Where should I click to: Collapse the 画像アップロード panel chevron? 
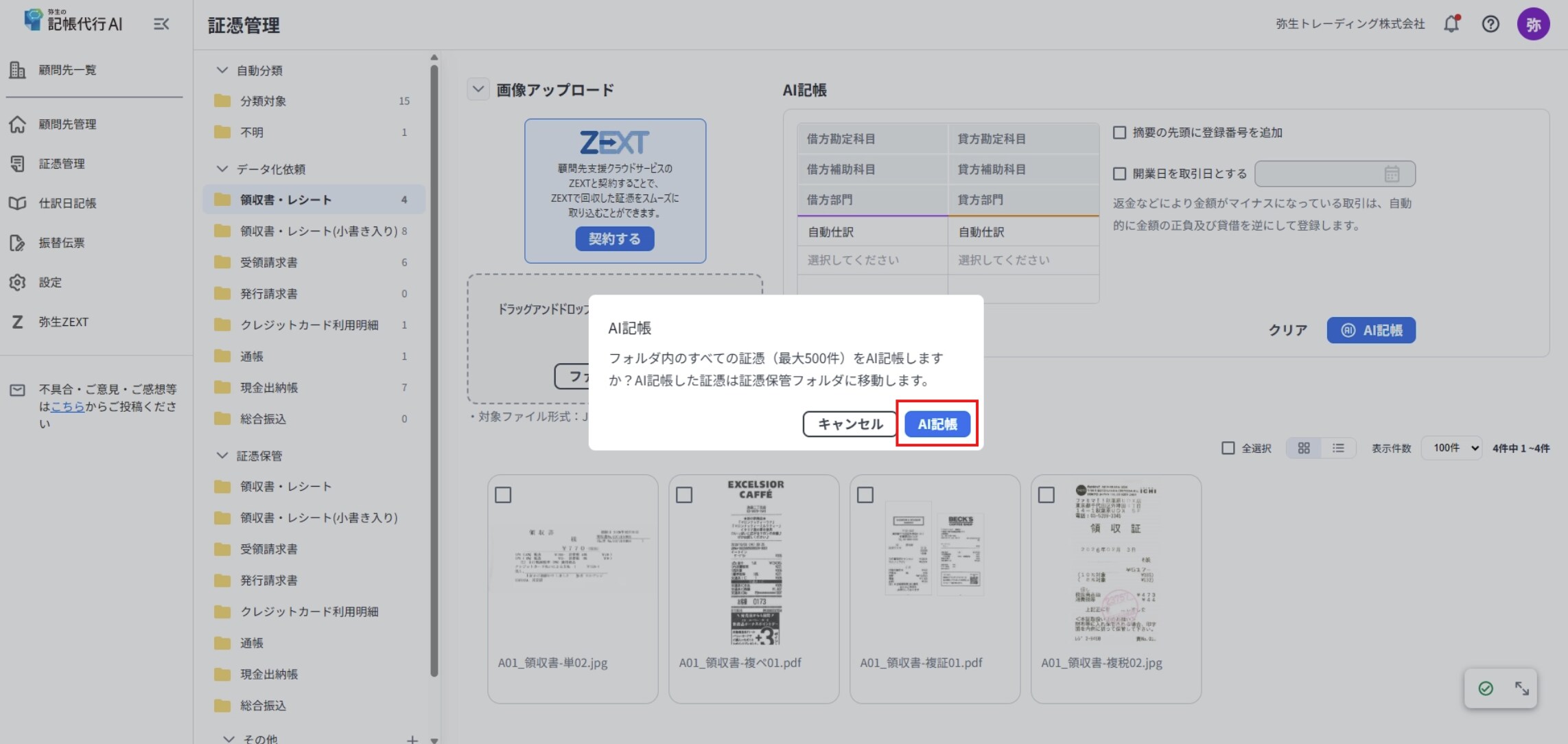pyautogui.click(x=478, y=90)
